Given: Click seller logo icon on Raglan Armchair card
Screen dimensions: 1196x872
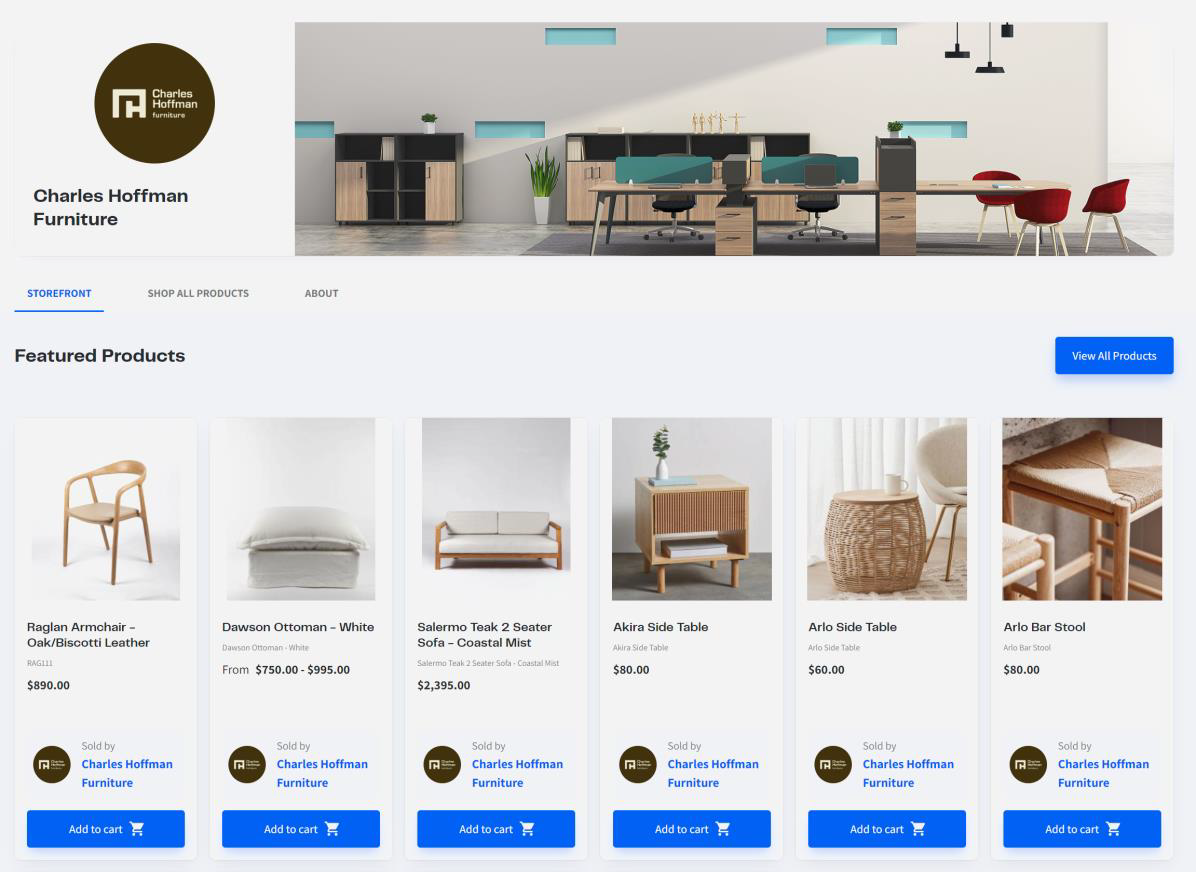Looking at the screenshot, I should [52, 764].
